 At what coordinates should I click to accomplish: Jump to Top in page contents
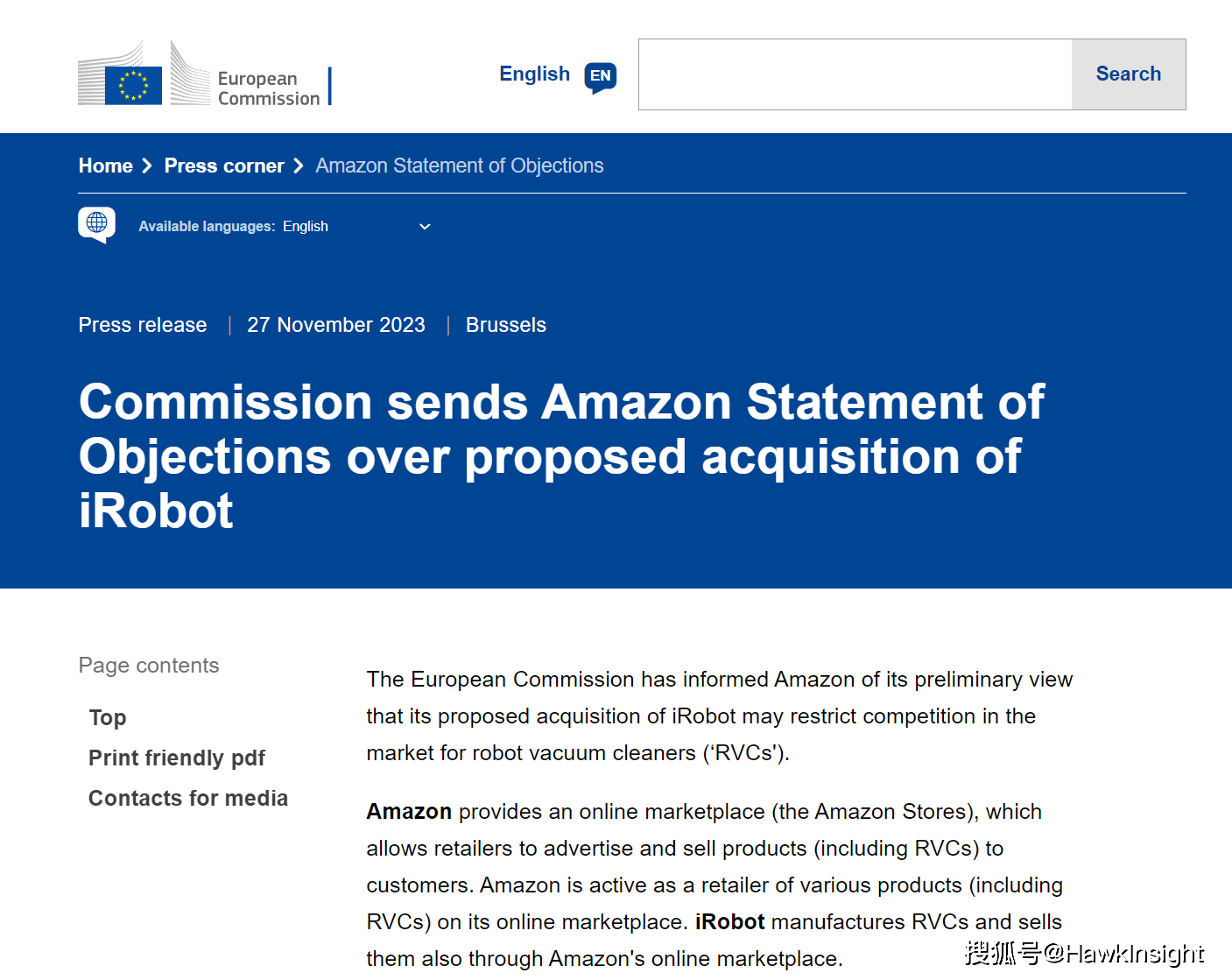point(108,718)
